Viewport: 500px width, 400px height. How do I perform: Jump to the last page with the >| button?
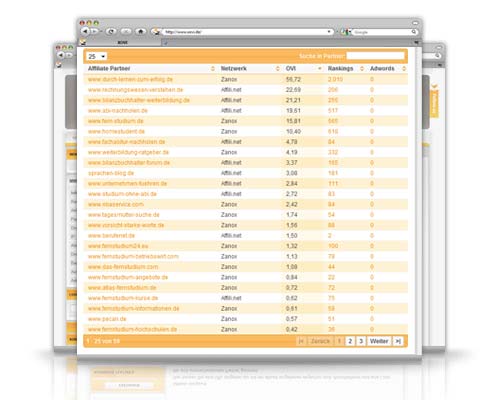point(398,341)
